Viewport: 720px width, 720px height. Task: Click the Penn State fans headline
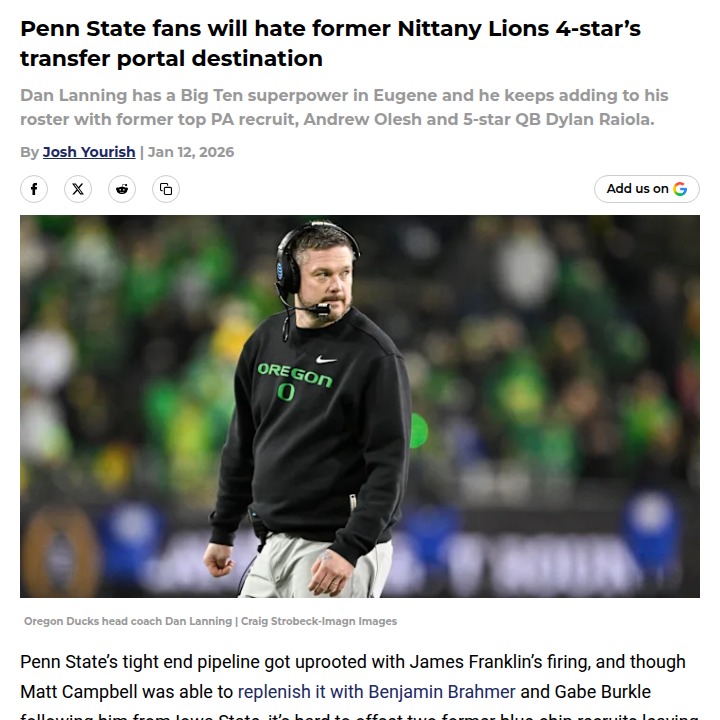click(330, 43)
